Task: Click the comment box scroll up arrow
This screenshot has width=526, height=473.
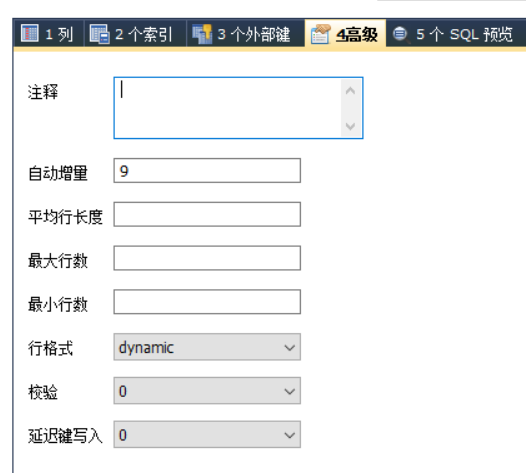Action: 351,91
